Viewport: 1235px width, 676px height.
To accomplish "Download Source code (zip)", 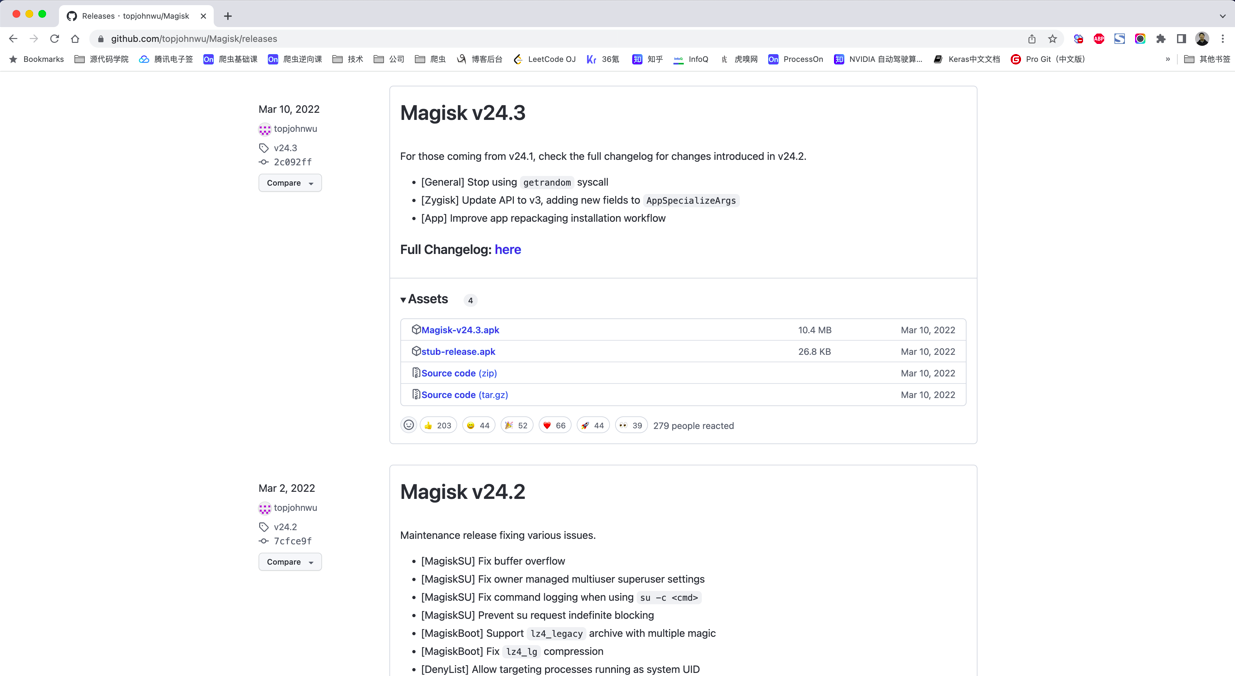I will click(x=459, y=373).
